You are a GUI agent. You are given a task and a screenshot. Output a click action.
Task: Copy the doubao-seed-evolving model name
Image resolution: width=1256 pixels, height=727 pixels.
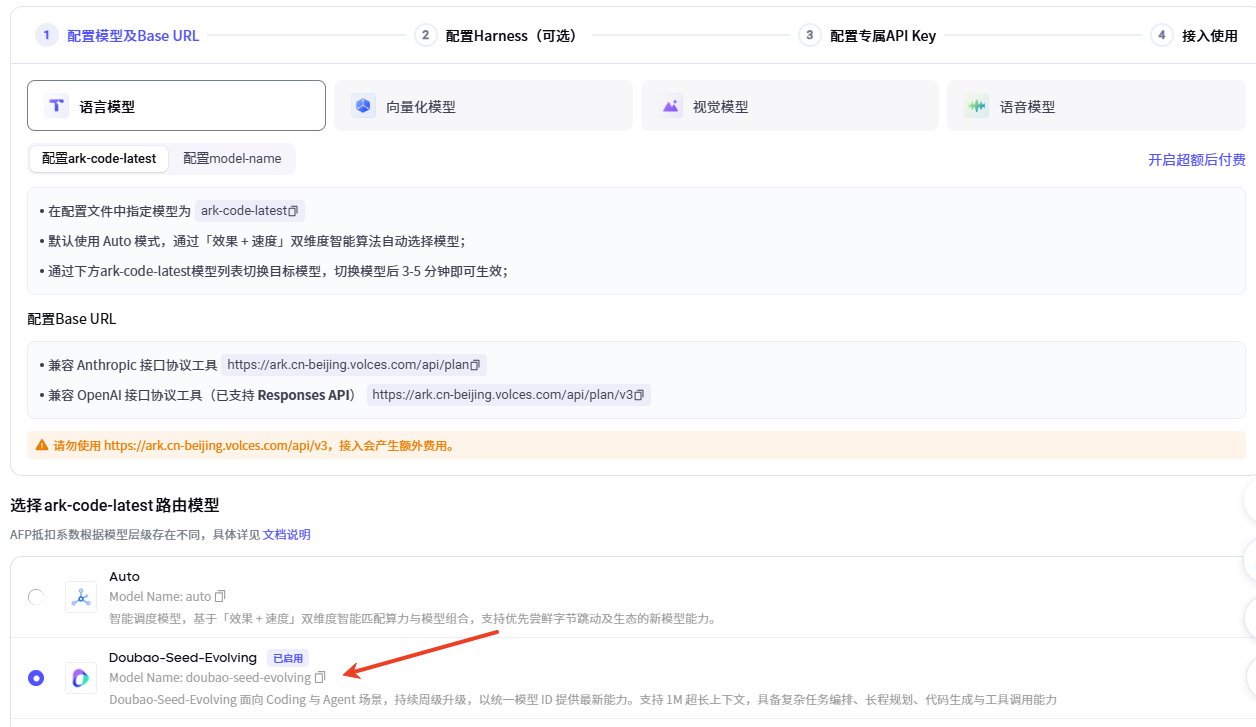tap(320, 678)
